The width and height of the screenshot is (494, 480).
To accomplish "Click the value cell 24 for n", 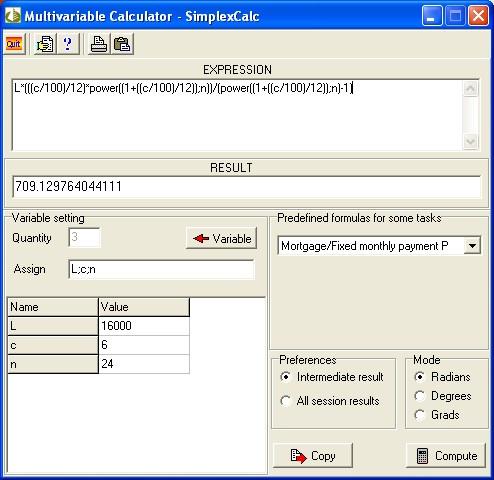I will click(144, 364).
